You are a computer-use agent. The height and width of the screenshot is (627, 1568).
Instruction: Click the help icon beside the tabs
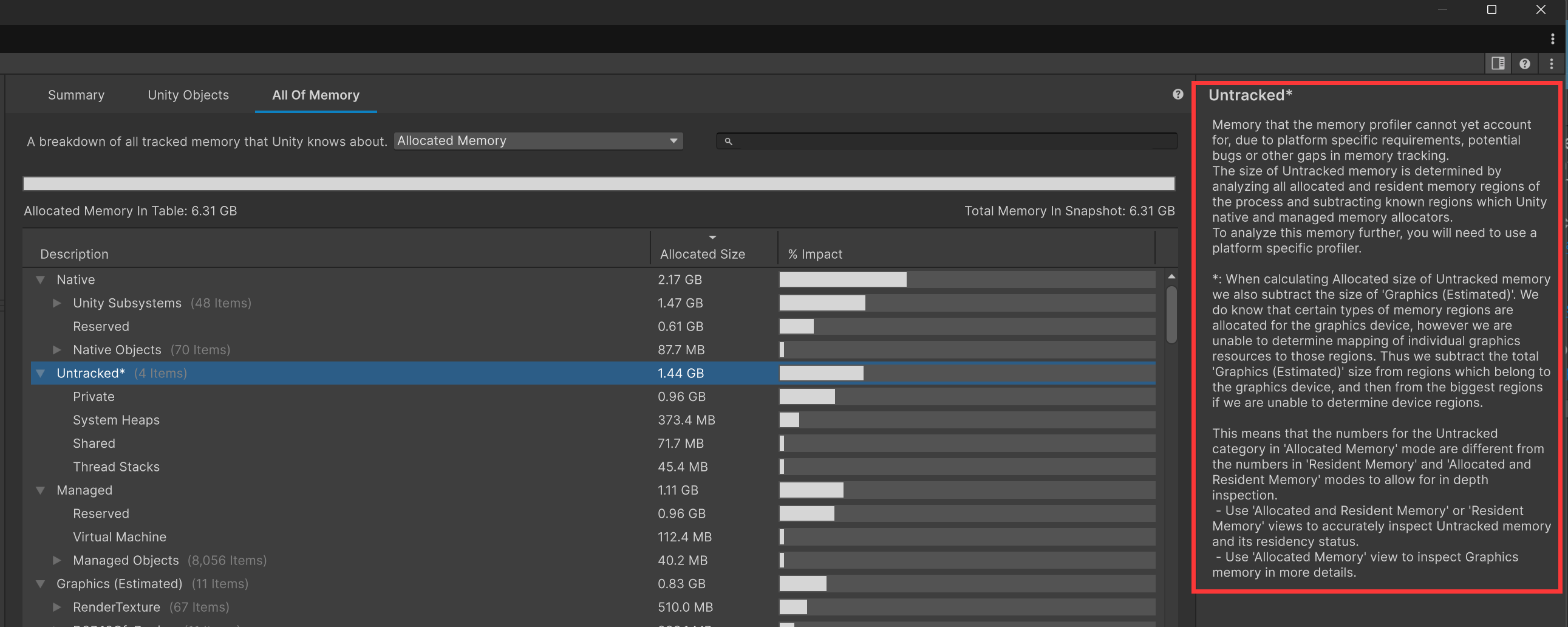pyautogui.click(x=1178, y=94)
